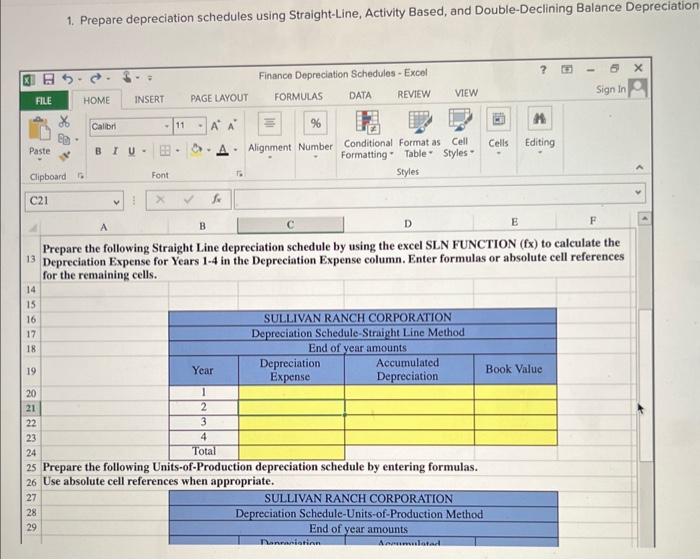Select the Total Depreciation Expense yellow cell
The height and width of the screenshot is (560, 700).
tap(292, 452)
